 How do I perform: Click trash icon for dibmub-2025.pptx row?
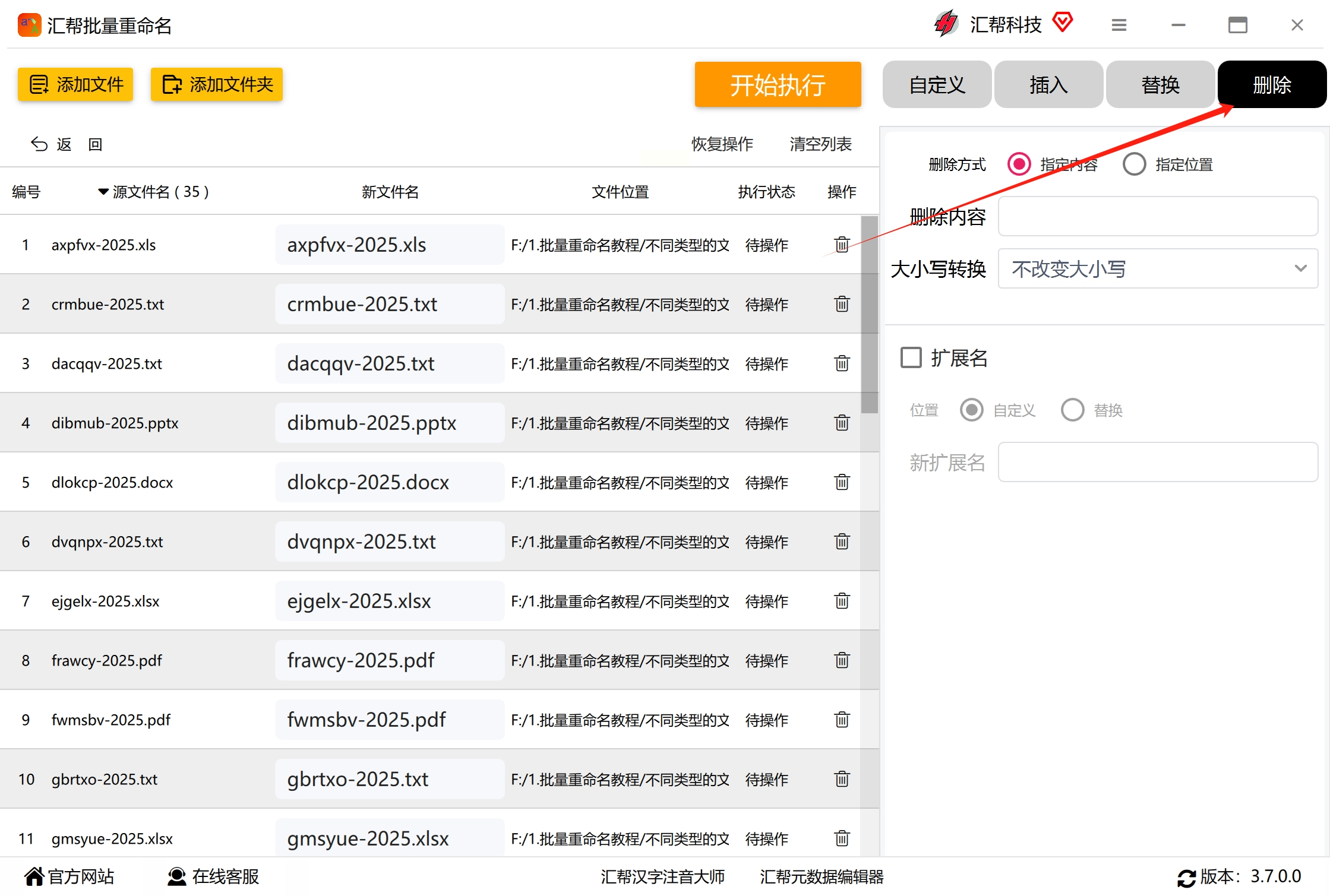(842, 423)
